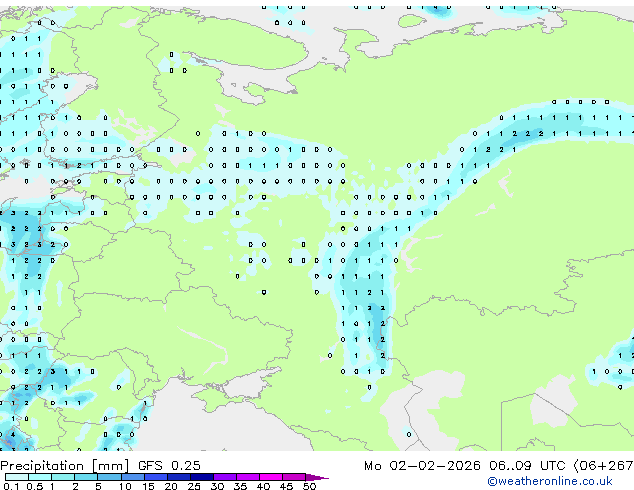Click the '30' legend scale value
Viewport: 634px width, 490px height.
click(217, 486)
